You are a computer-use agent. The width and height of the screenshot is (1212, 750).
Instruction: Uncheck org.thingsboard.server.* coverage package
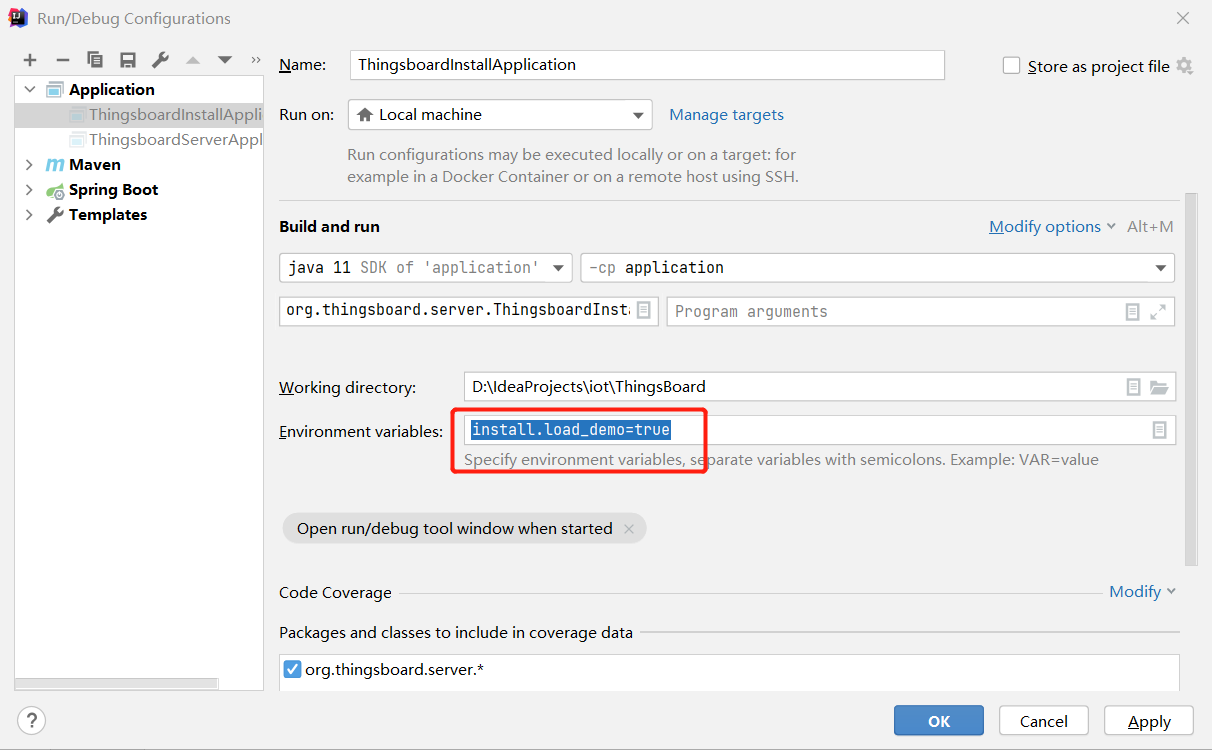[x=292, y=669]
